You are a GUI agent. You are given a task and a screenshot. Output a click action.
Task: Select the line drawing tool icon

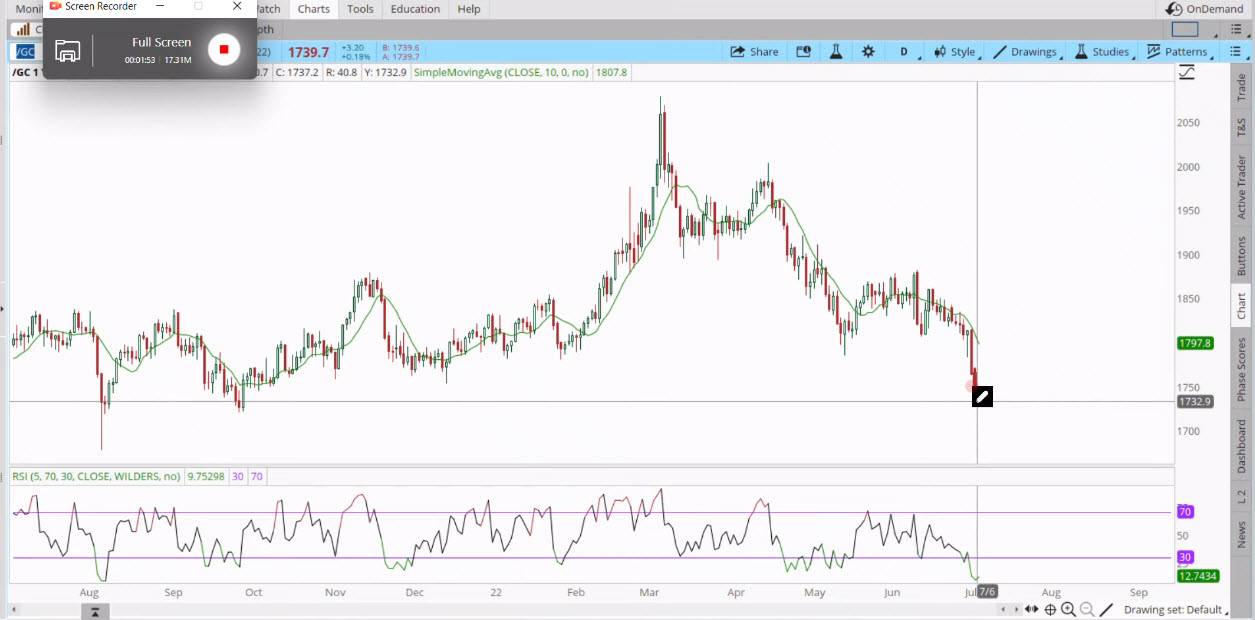1106,610
